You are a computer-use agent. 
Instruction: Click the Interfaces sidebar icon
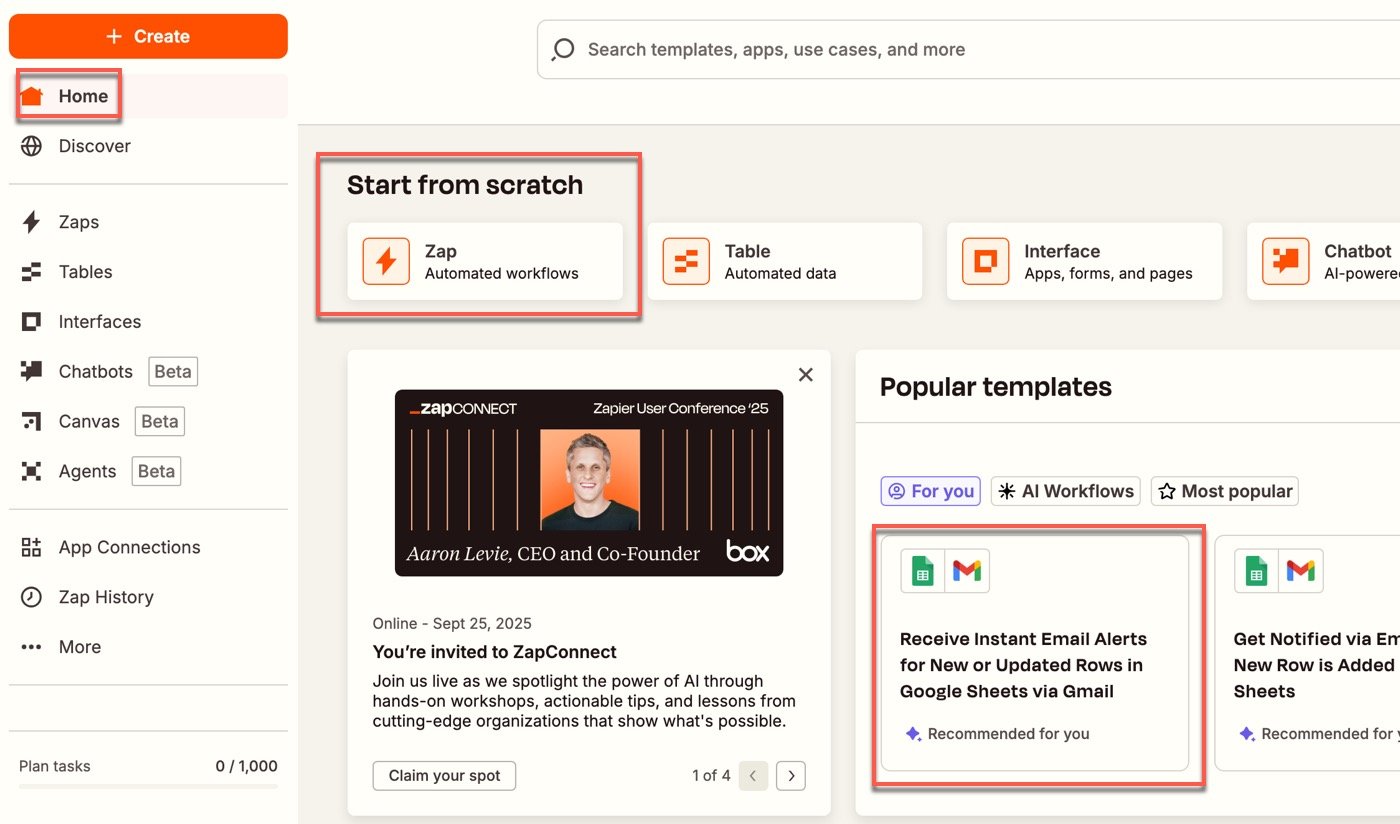[32, 322]
